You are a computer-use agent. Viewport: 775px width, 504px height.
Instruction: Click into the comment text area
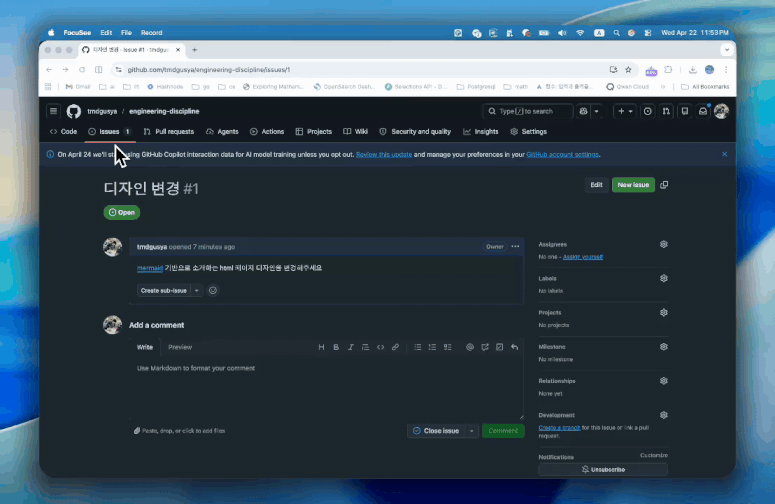pyautogui.click(x=326, y=388)
